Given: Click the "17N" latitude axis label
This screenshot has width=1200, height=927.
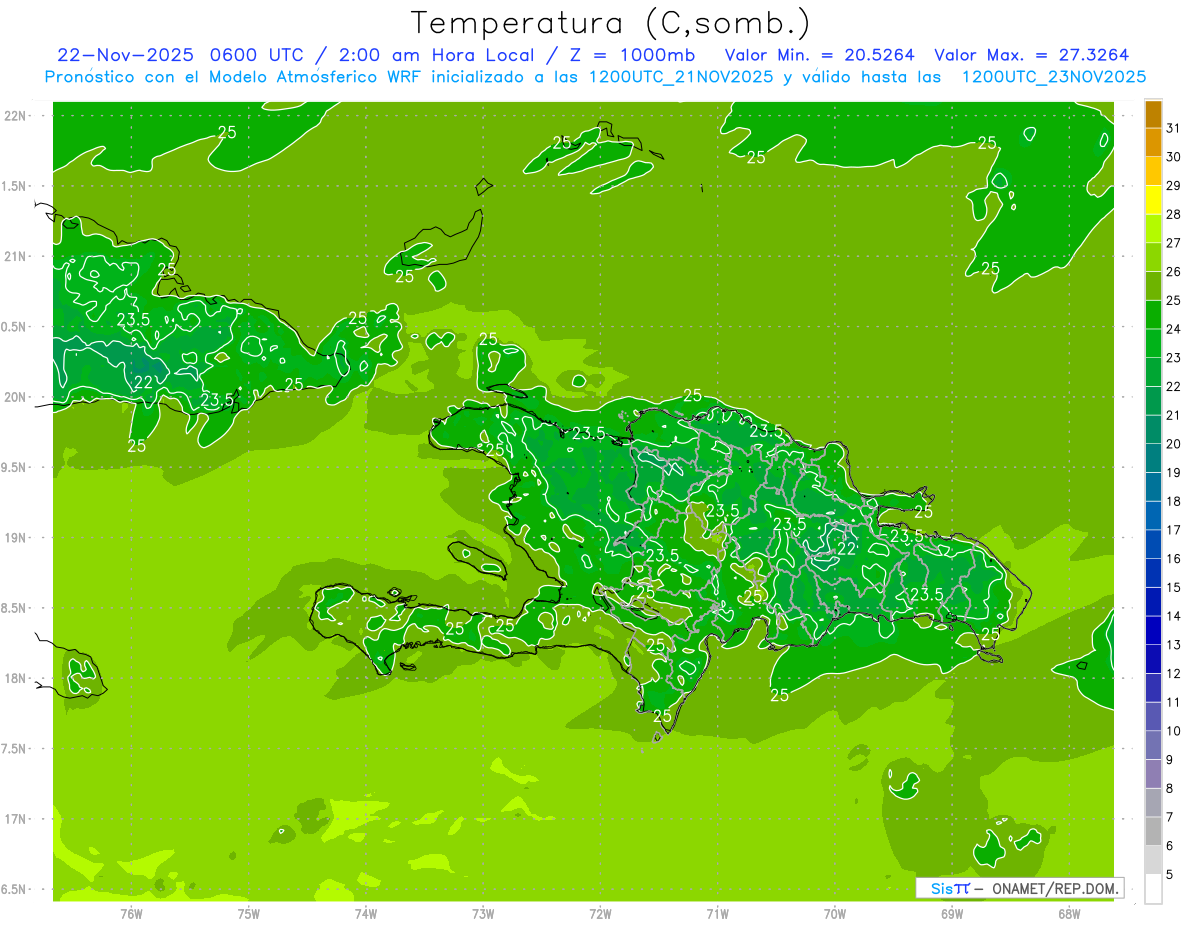Looking at the screenshot, I should pyautogui.click(x=15, y=819).
